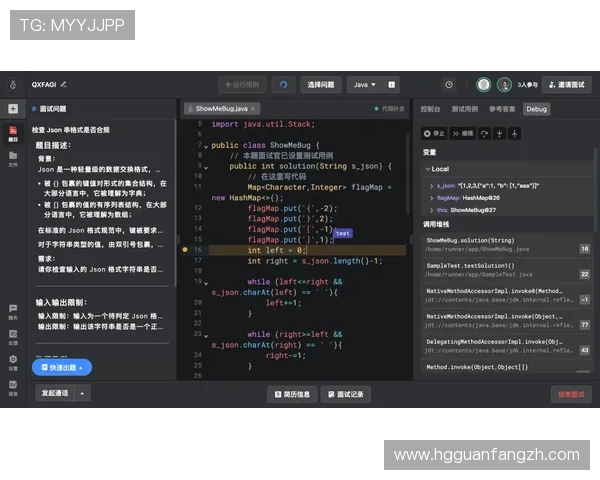
Task: Fold the class ShowMeBug code block
Action: 206,147
